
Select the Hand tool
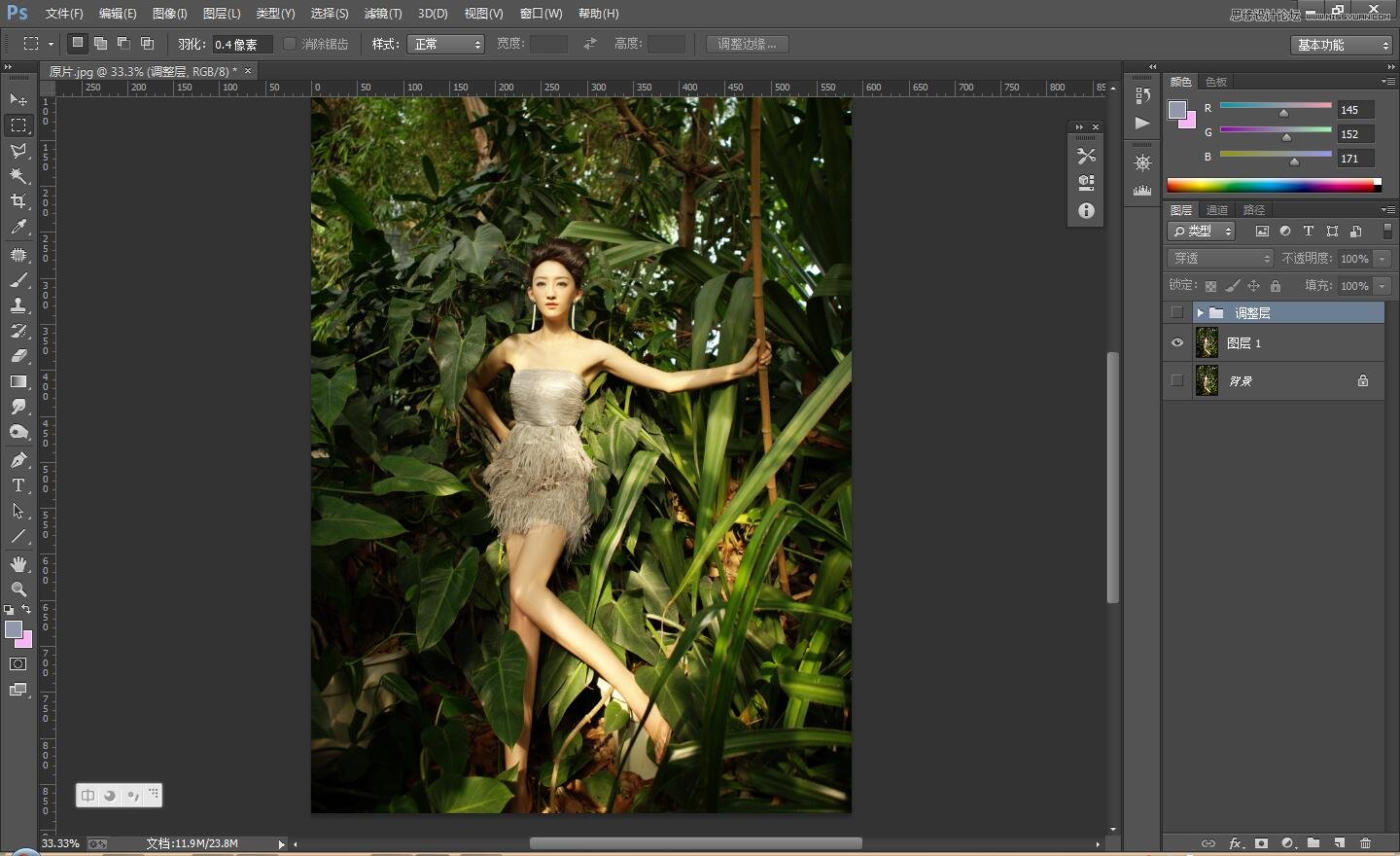(18, 564)
